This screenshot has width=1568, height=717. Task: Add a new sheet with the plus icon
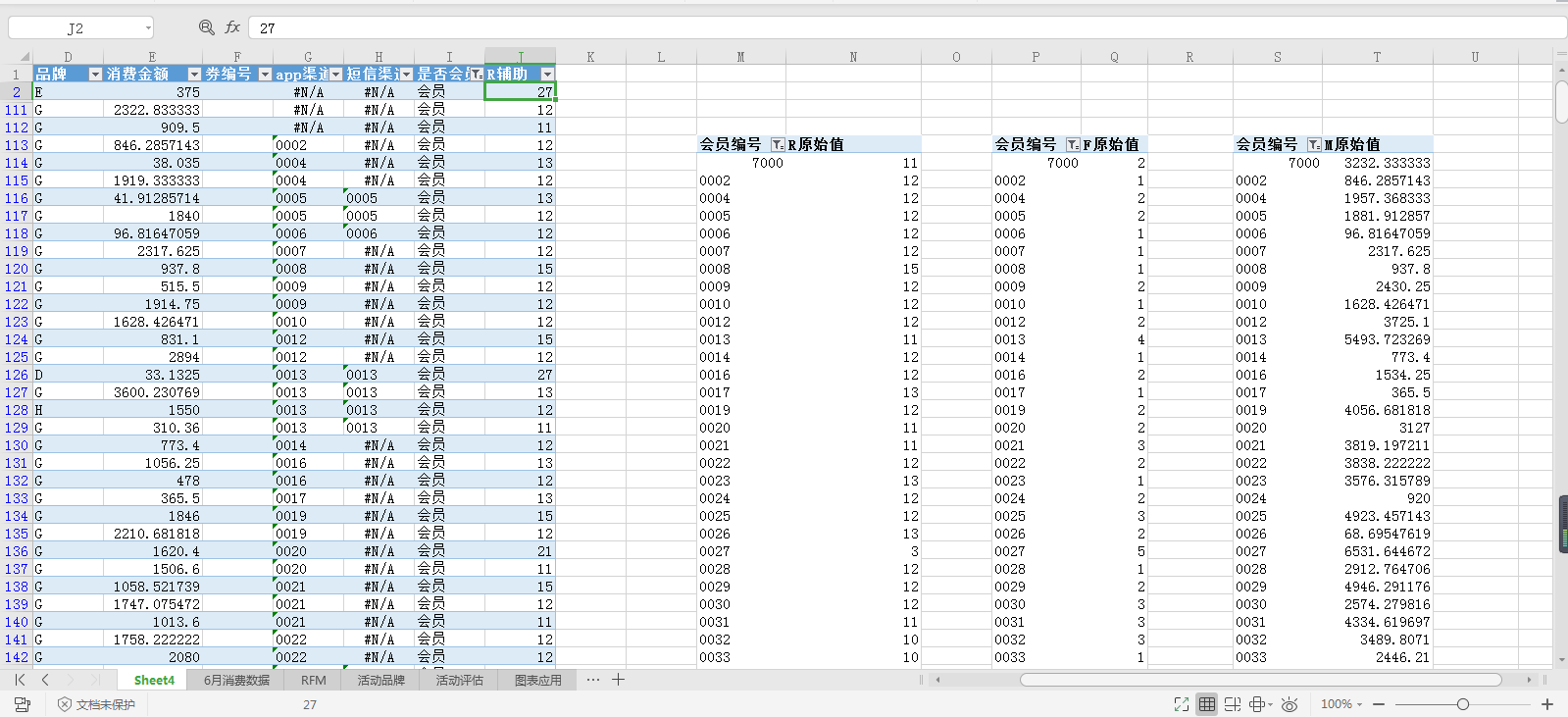[x=618, y=680]
